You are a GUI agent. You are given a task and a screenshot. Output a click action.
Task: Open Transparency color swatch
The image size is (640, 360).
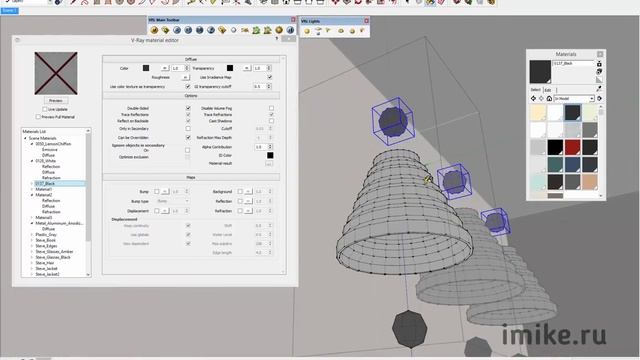click(230, 68)
